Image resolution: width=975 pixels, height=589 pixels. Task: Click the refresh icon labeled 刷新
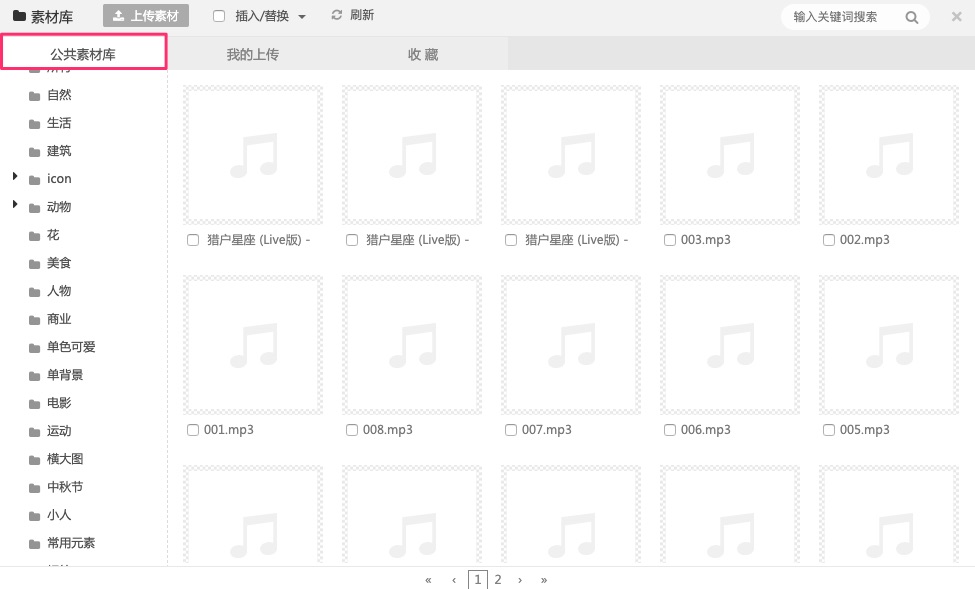pos(337,15)
